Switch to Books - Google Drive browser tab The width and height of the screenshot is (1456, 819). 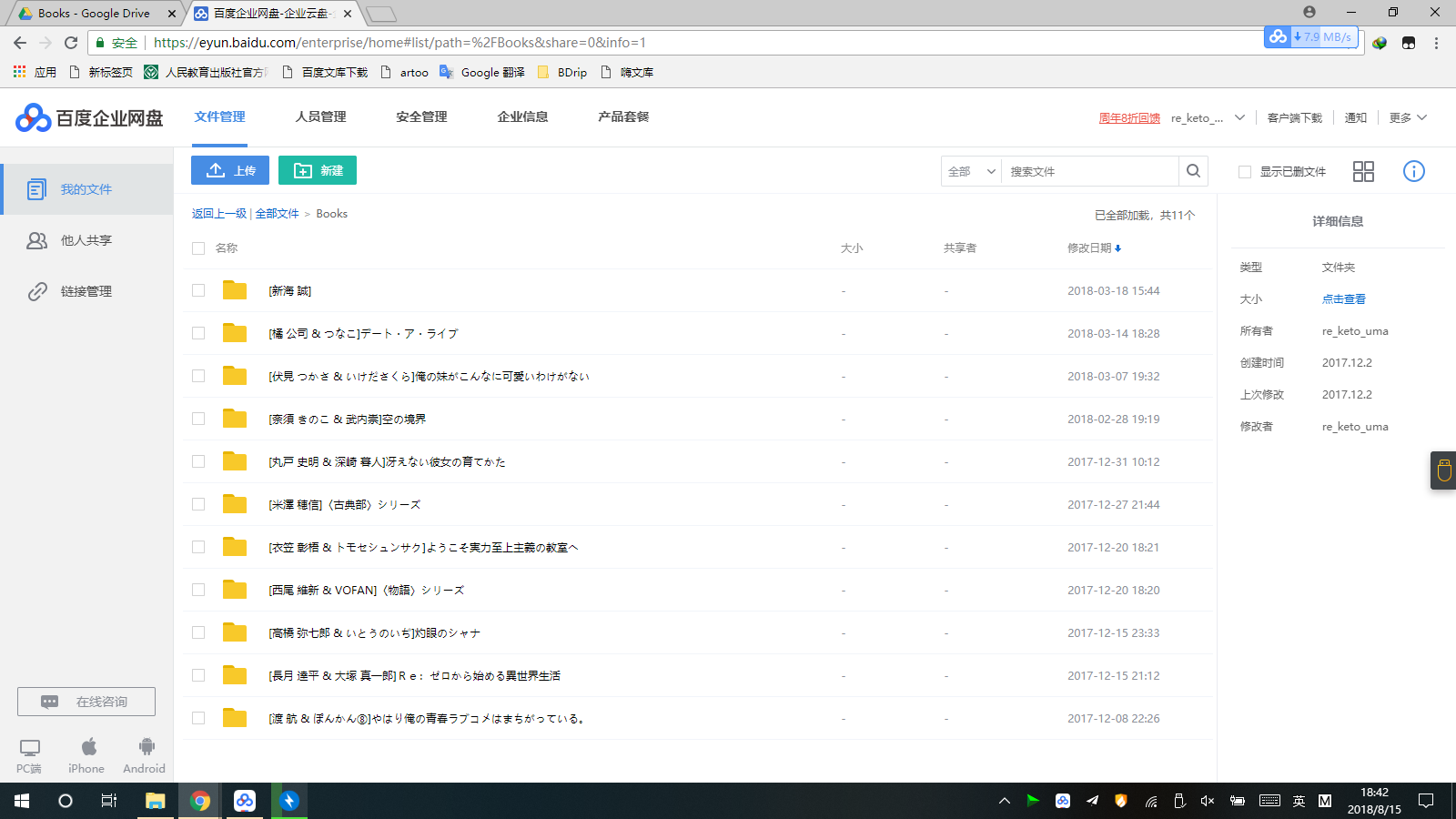pos(94,14)
